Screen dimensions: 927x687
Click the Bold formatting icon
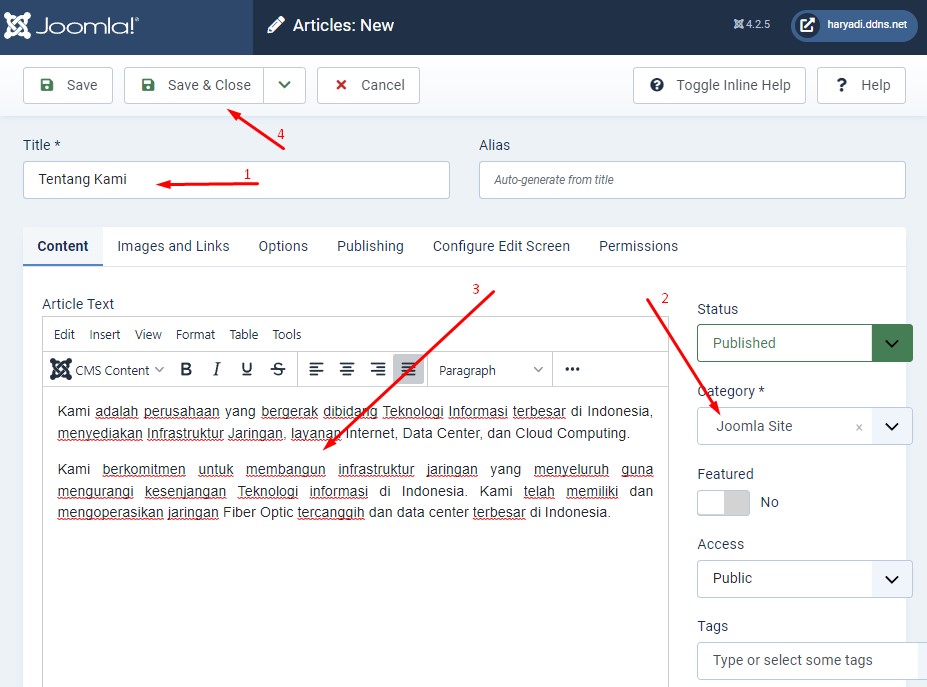[186, 370]
